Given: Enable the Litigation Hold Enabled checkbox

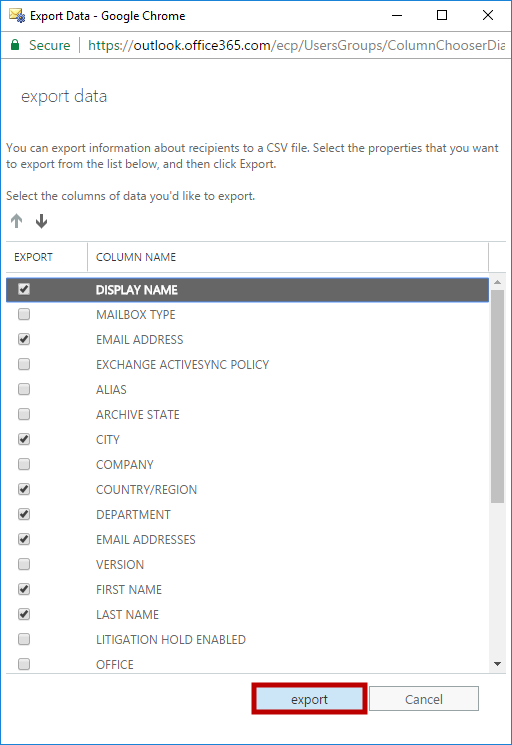Looking at the screenshot, I should 24,639.
